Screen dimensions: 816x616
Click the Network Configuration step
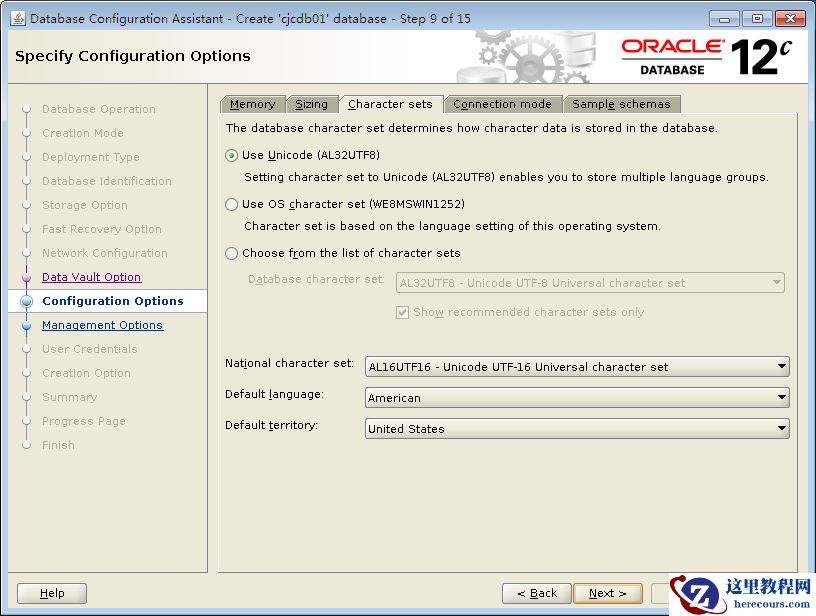(105, 253)
